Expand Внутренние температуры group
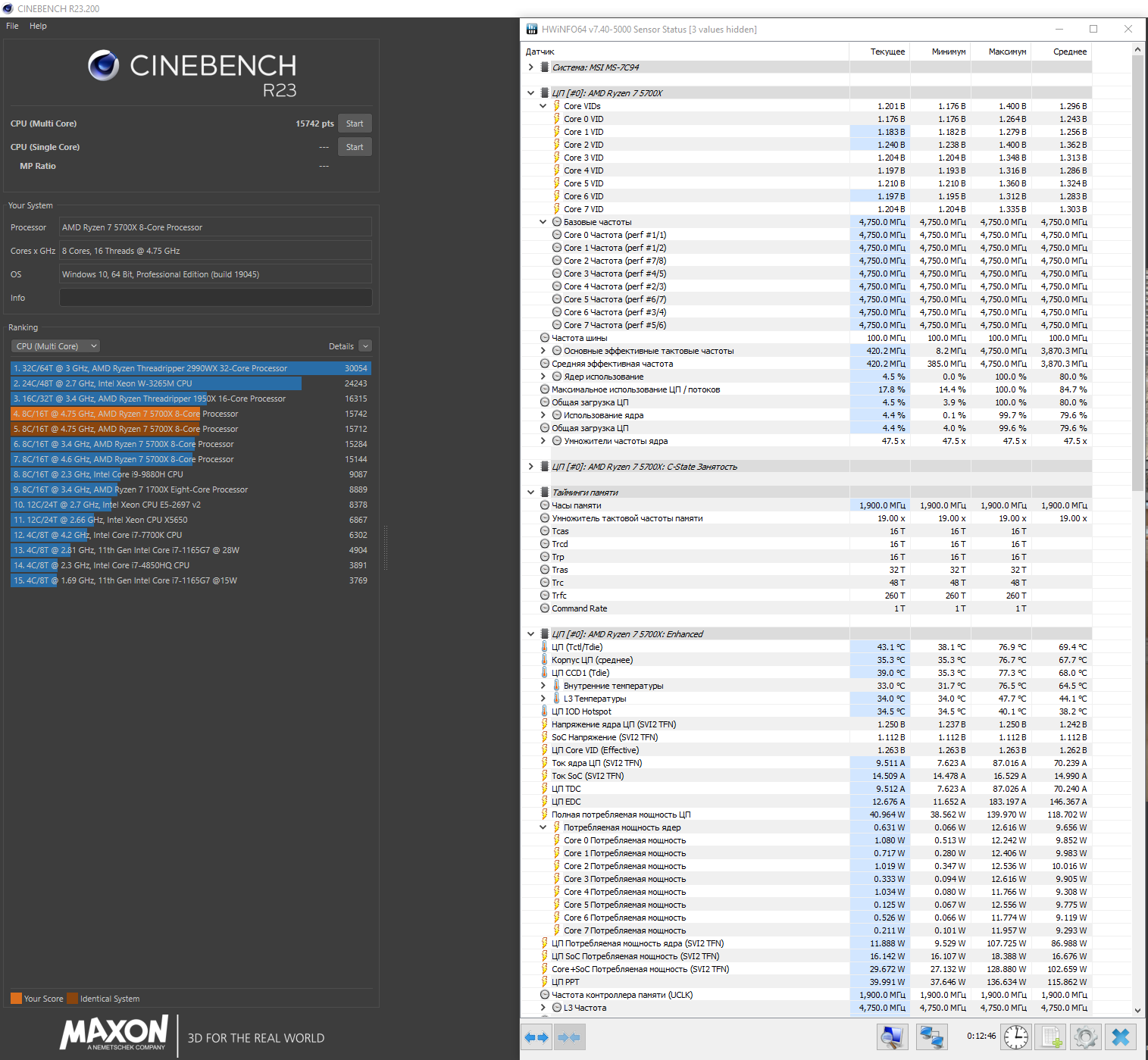This screenshot has width=1148, height=1060. [543, 686]
